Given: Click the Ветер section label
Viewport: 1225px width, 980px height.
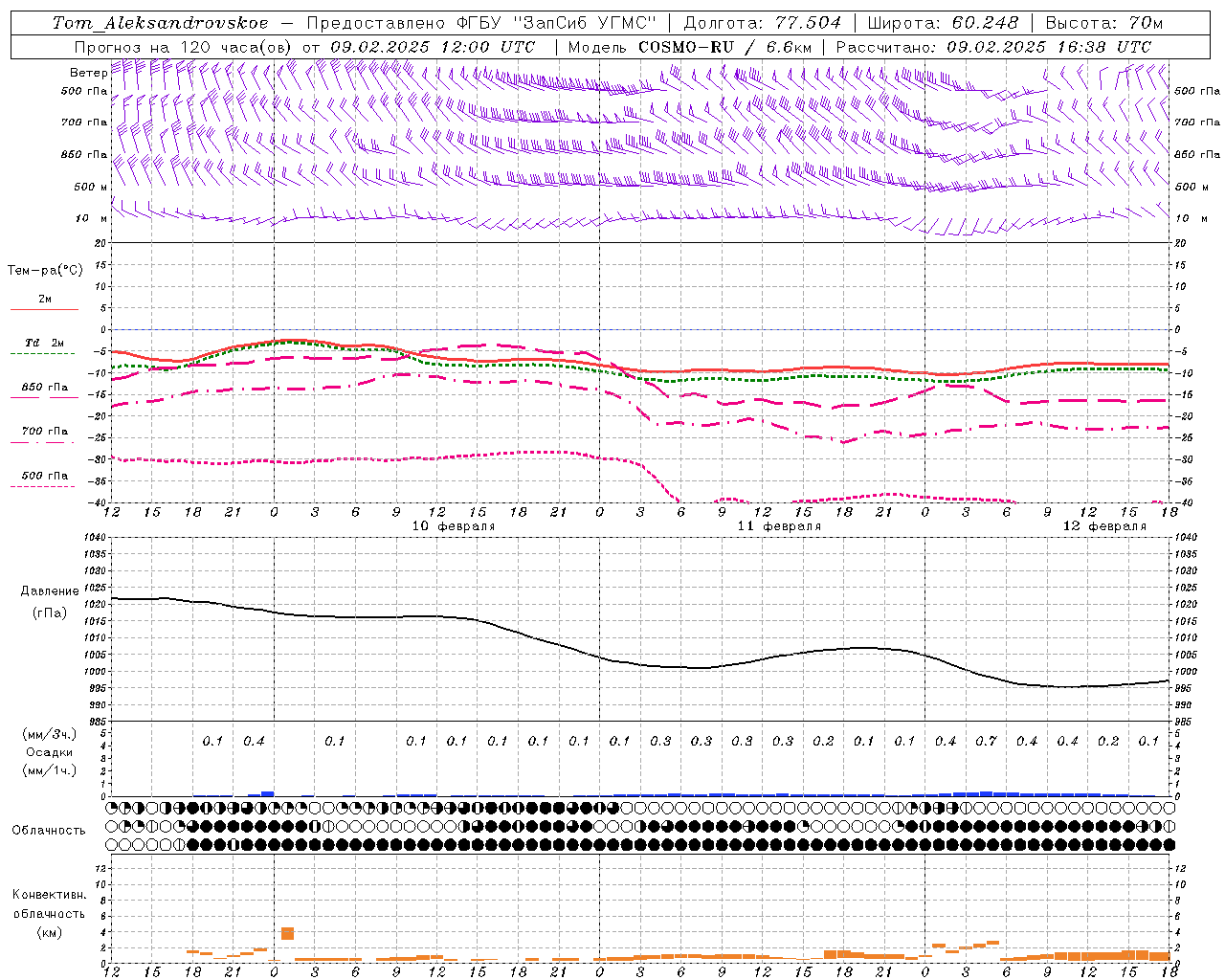Looking at the screenshot, I should click(x=88, y=73).
